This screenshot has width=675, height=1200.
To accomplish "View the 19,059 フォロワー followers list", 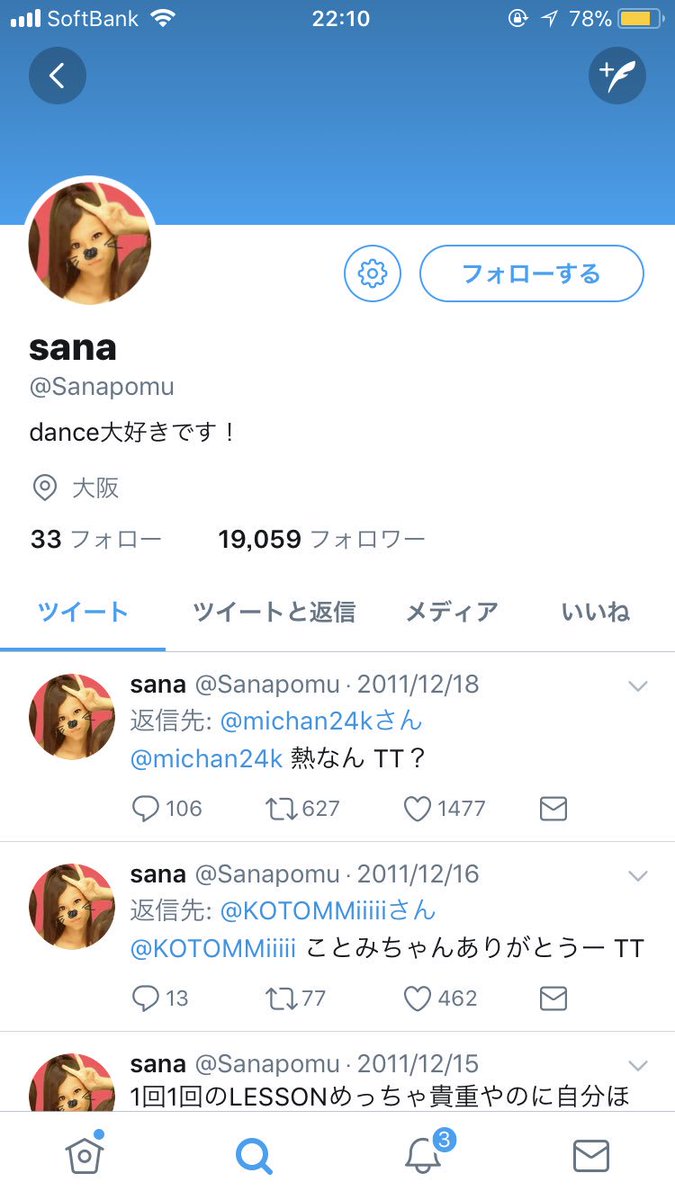I will [321, 540].
